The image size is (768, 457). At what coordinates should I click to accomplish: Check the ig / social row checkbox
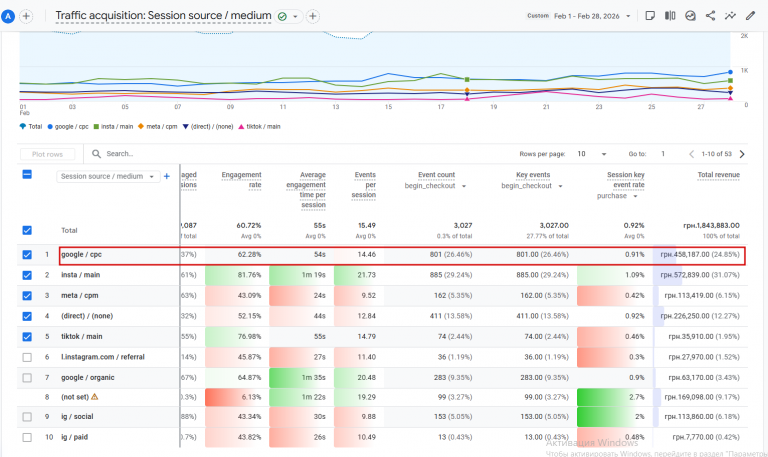tap(27, 417)
